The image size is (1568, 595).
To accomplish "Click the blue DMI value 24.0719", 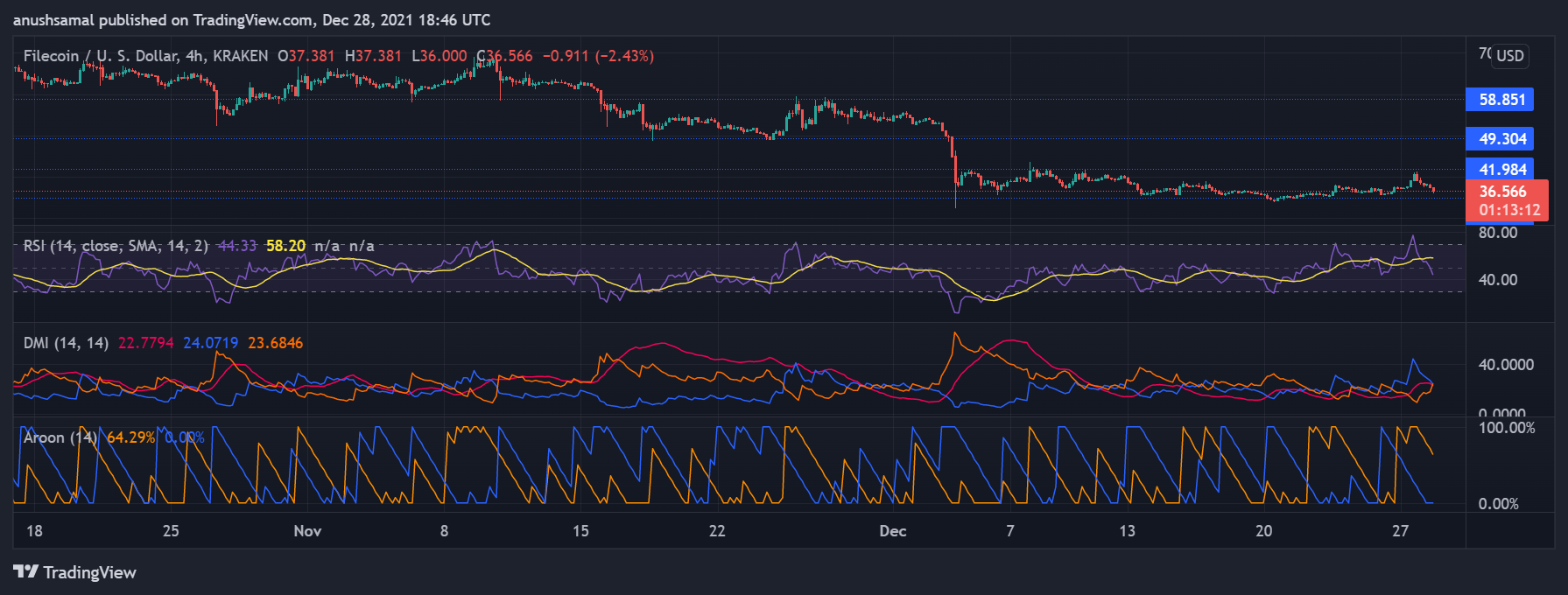I will (x=210, y=343).
